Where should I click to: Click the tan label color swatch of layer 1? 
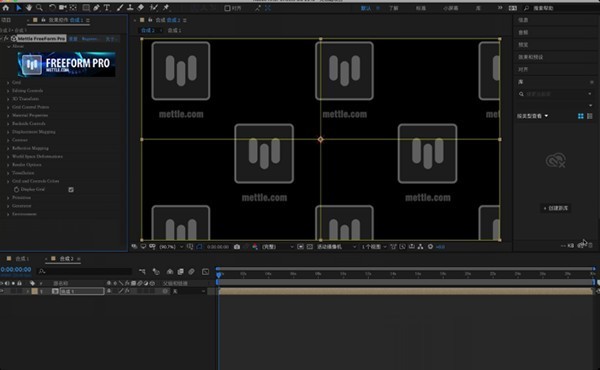click(34, 291)
